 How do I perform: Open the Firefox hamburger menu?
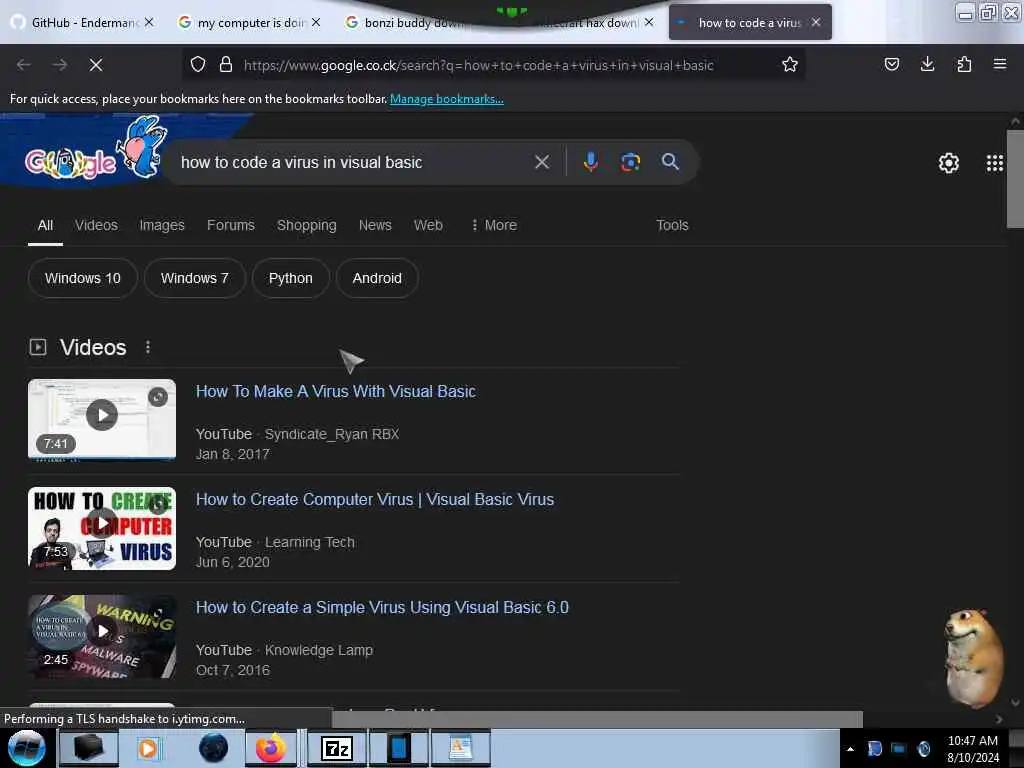click(1000, 64)
